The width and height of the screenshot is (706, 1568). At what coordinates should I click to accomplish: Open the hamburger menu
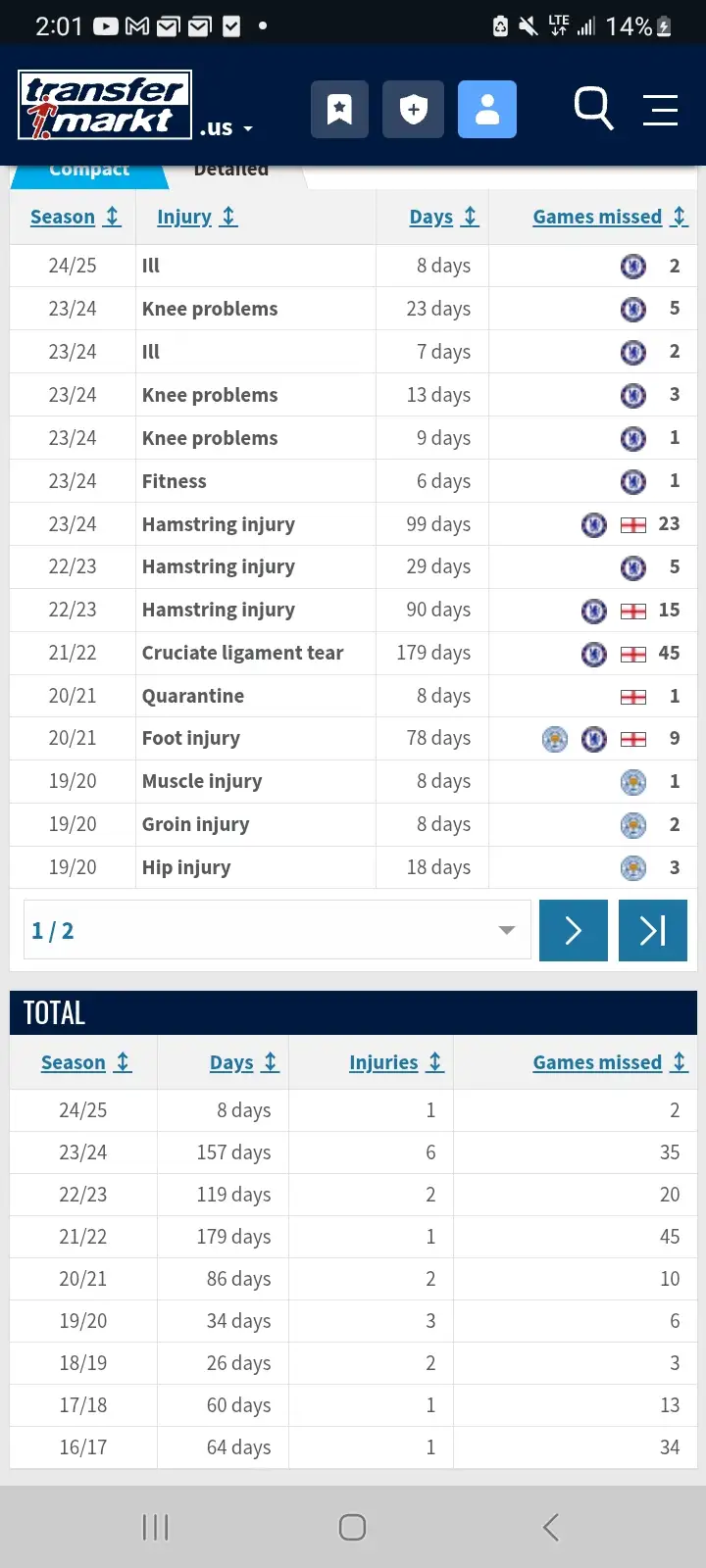[x=660, y=110]
